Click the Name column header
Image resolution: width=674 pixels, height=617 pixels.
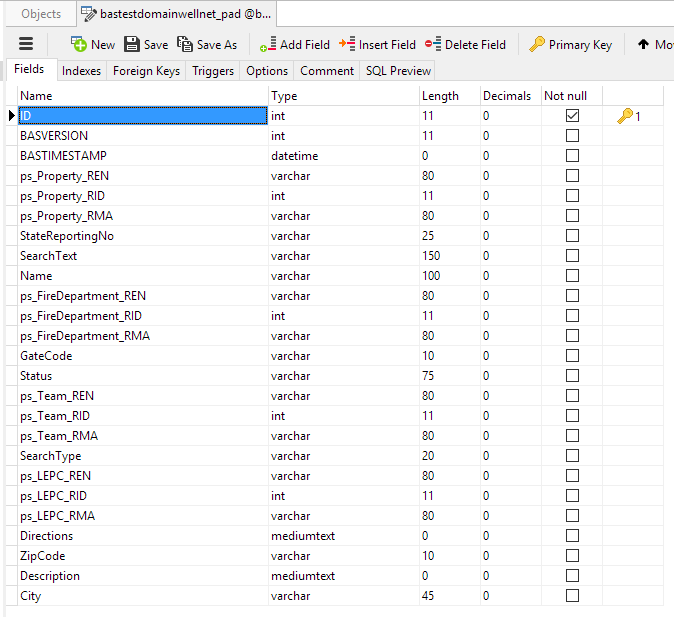[143, 95]
